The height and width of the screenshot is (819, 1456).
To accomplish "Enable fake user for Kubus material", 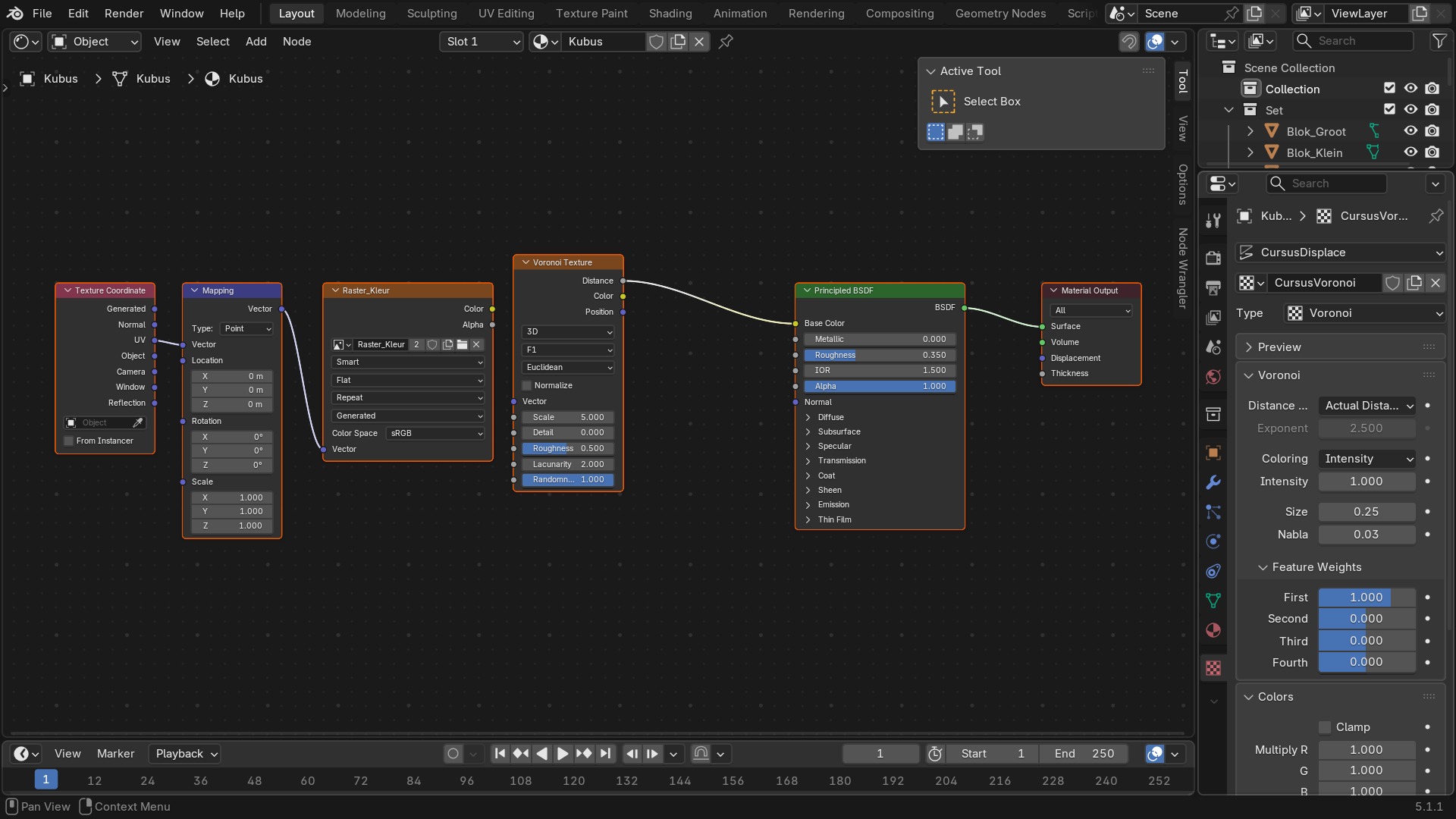I will (657, 42).
